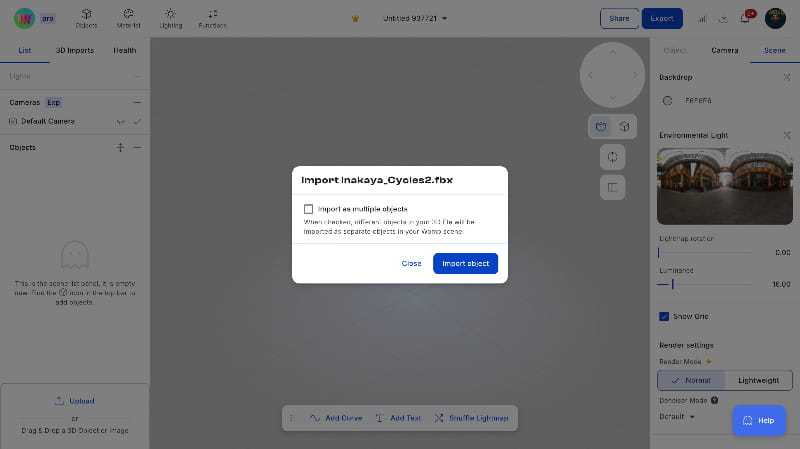Remove the Environmental Light setting
The height and width of the screenshot is (449, 800).
787,135
